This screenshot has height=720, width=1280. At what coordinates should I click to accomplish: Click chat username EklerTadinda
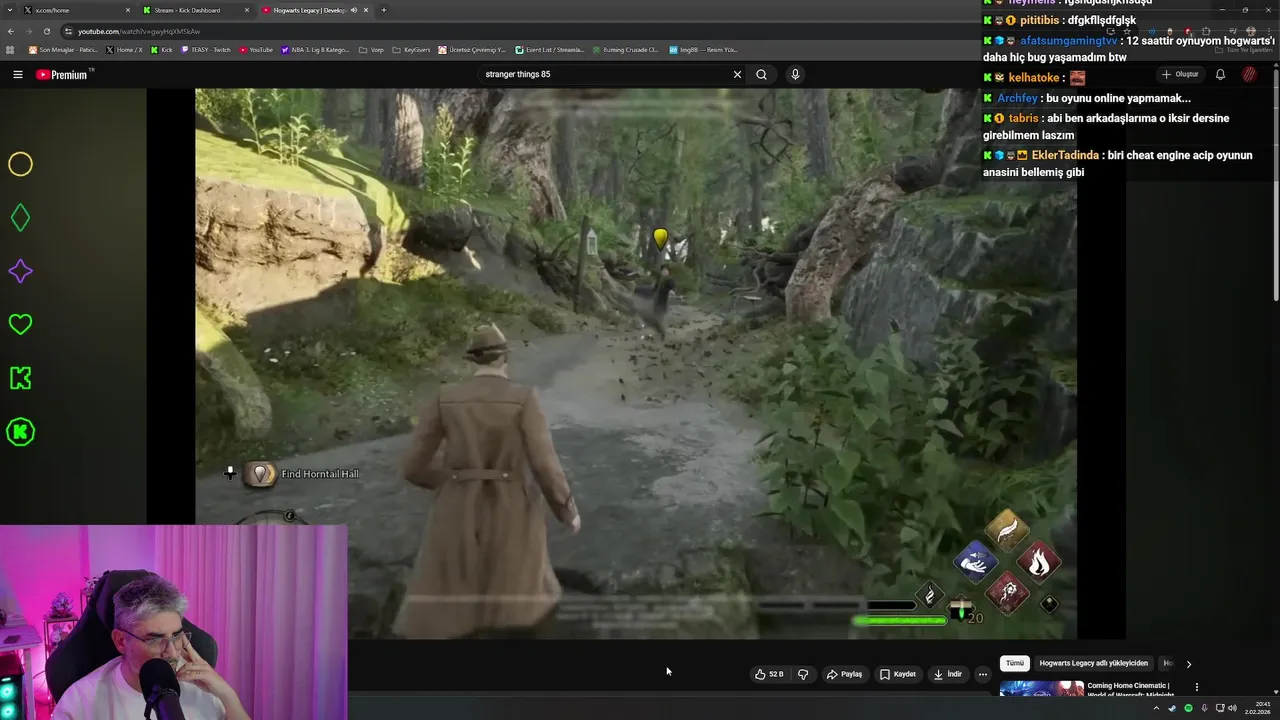(1065, 155)
